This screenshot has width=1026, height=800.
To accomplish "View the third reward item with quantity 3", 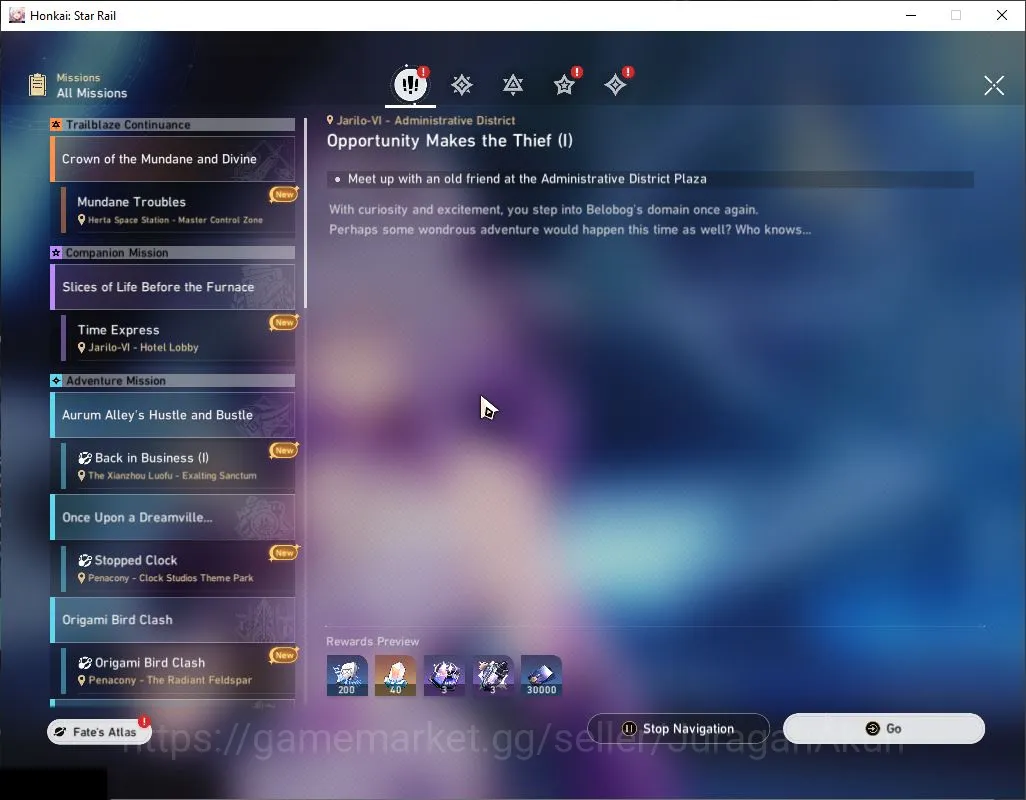I will (444, 676).
